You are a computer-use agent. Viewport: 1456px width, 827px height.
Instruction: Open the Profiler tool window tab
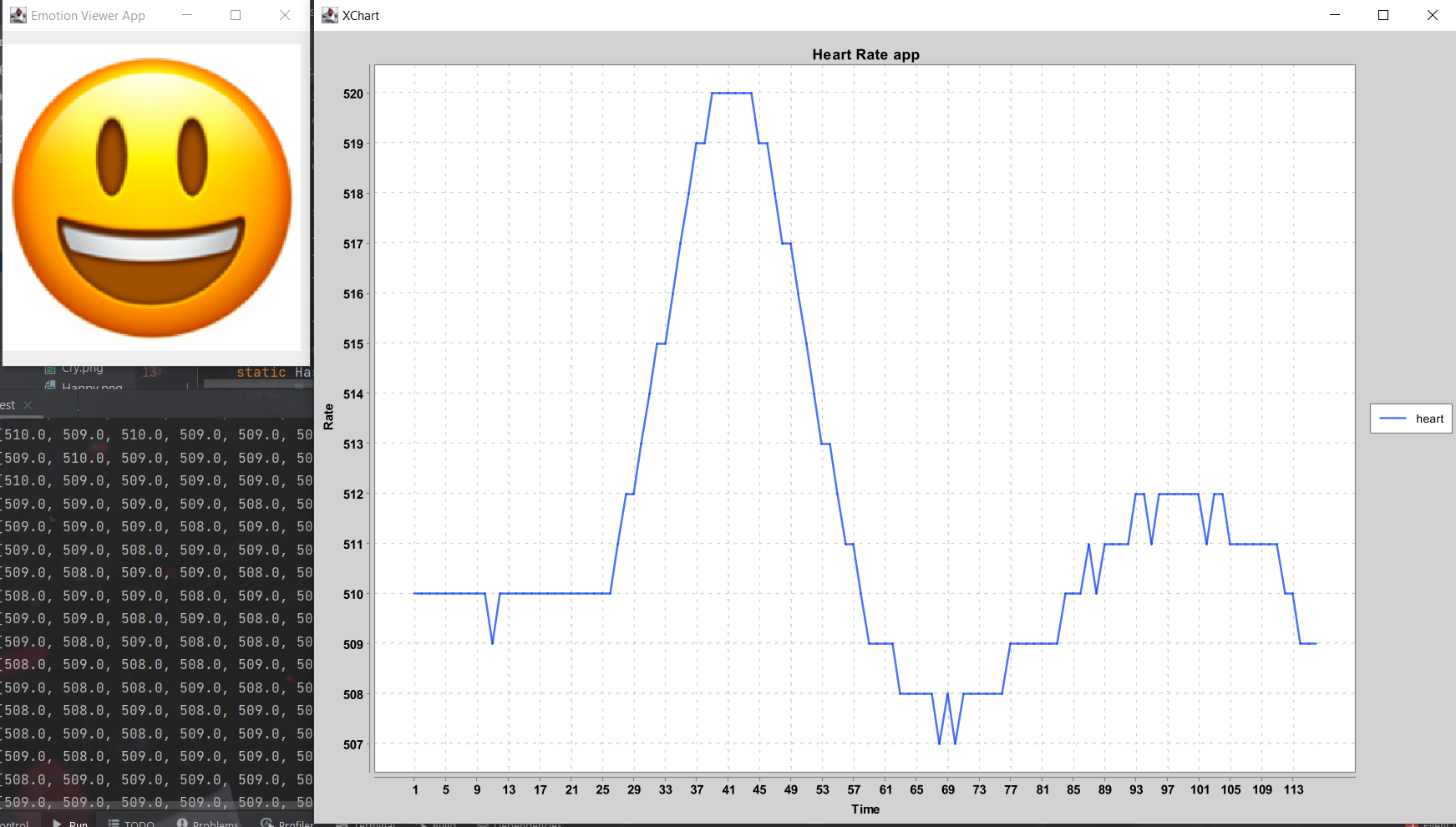tap(287, 823)
